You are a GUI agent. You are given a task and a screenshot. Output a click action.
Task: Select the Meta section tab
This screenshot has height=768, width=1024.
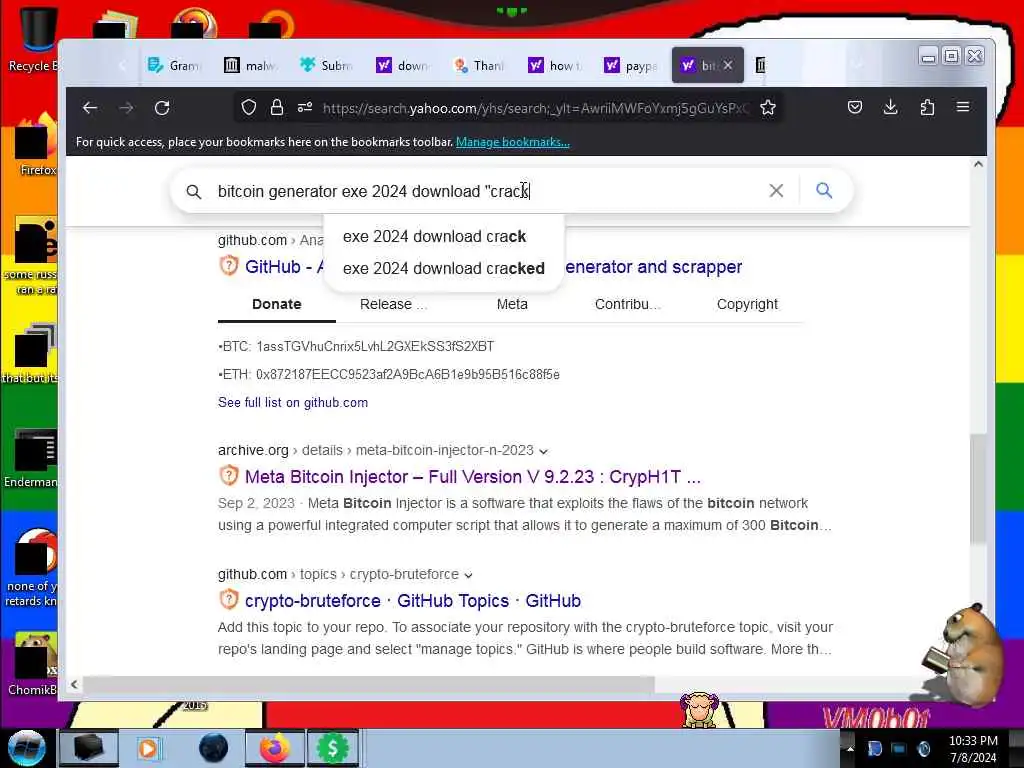tap(512, 304)
